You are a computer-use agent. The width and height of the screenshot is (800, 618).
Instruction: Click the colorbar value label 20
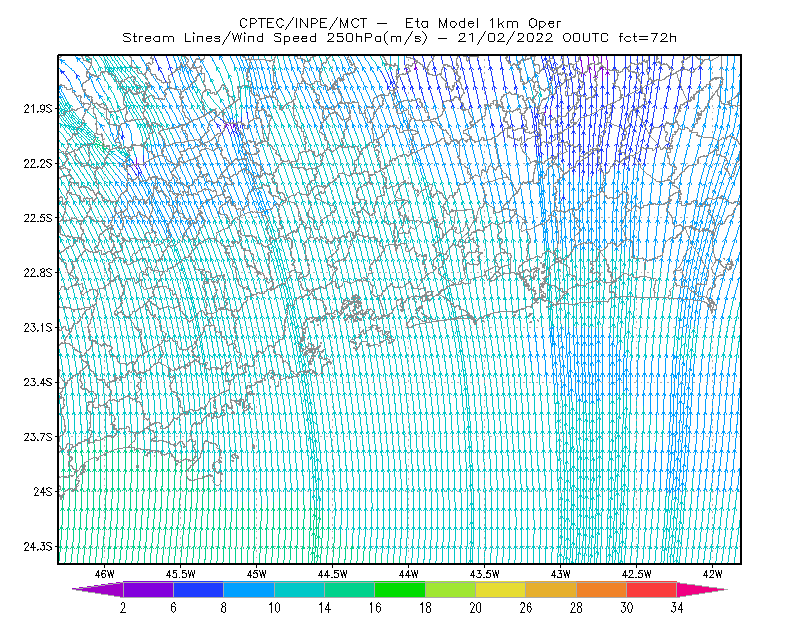pos(476,608)
